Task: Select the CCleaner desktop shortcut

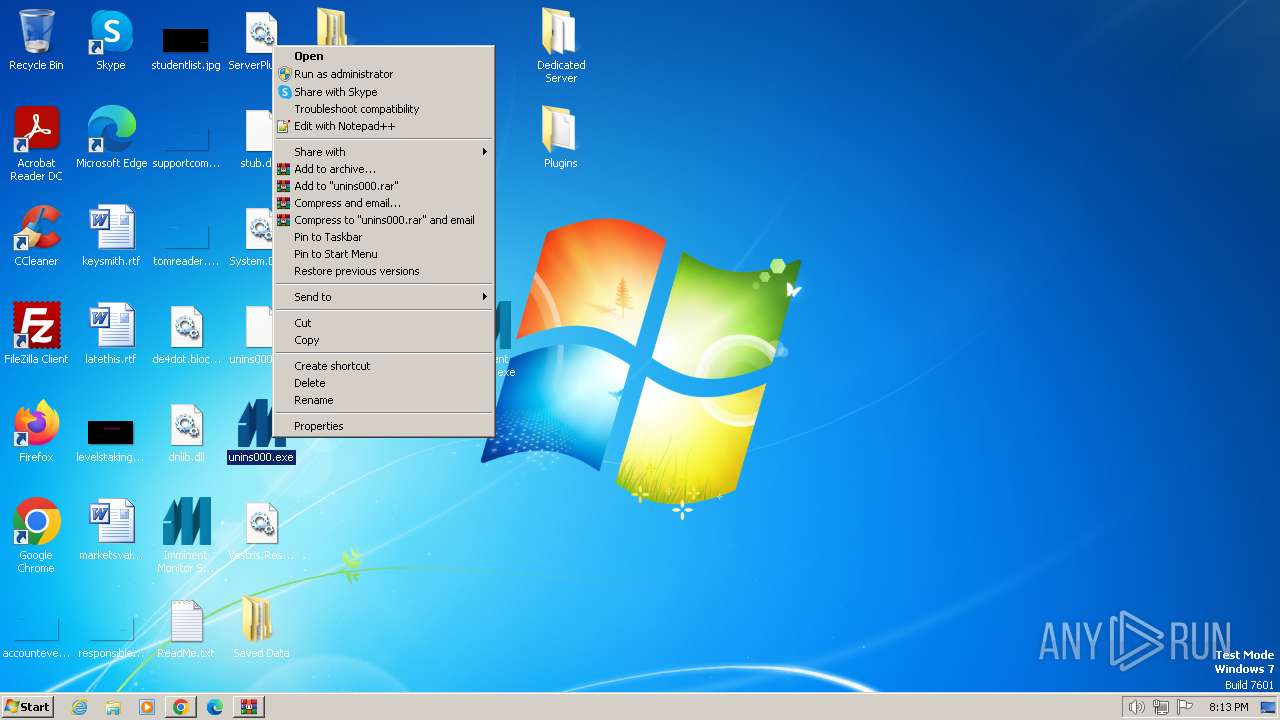Action: (x=36, y=235)
